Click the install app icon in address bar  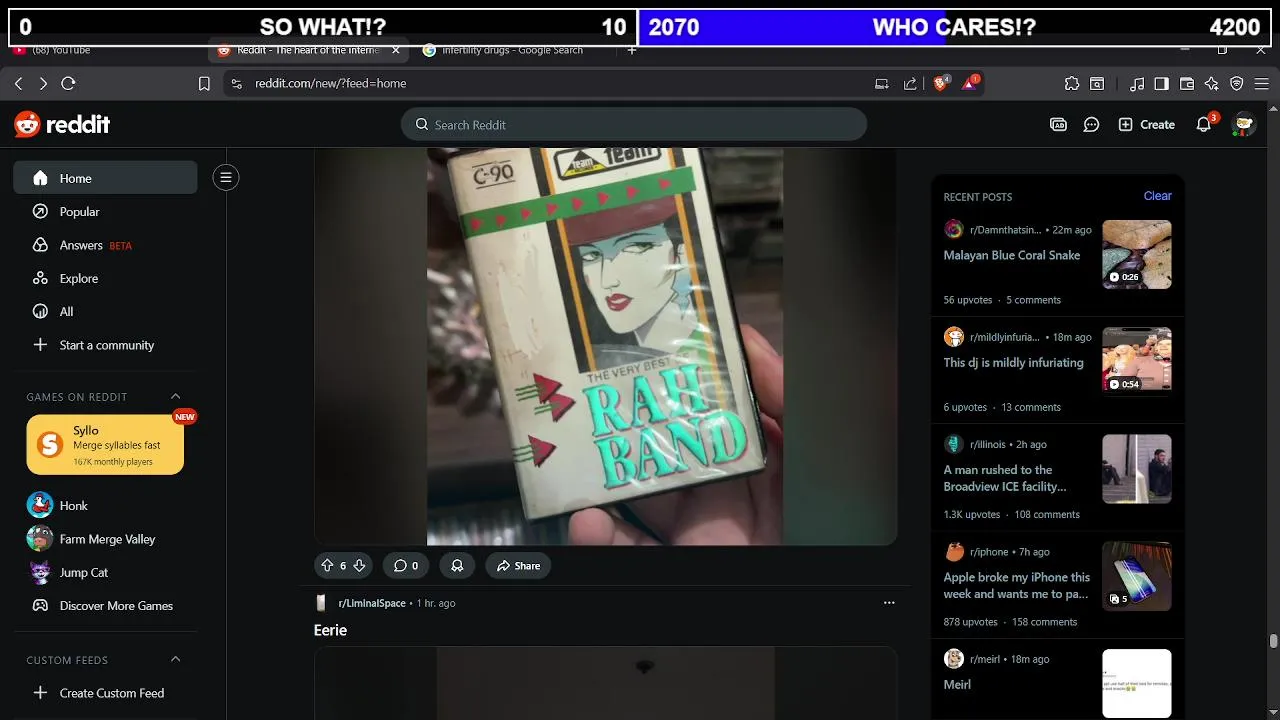(x=882, y=84)
